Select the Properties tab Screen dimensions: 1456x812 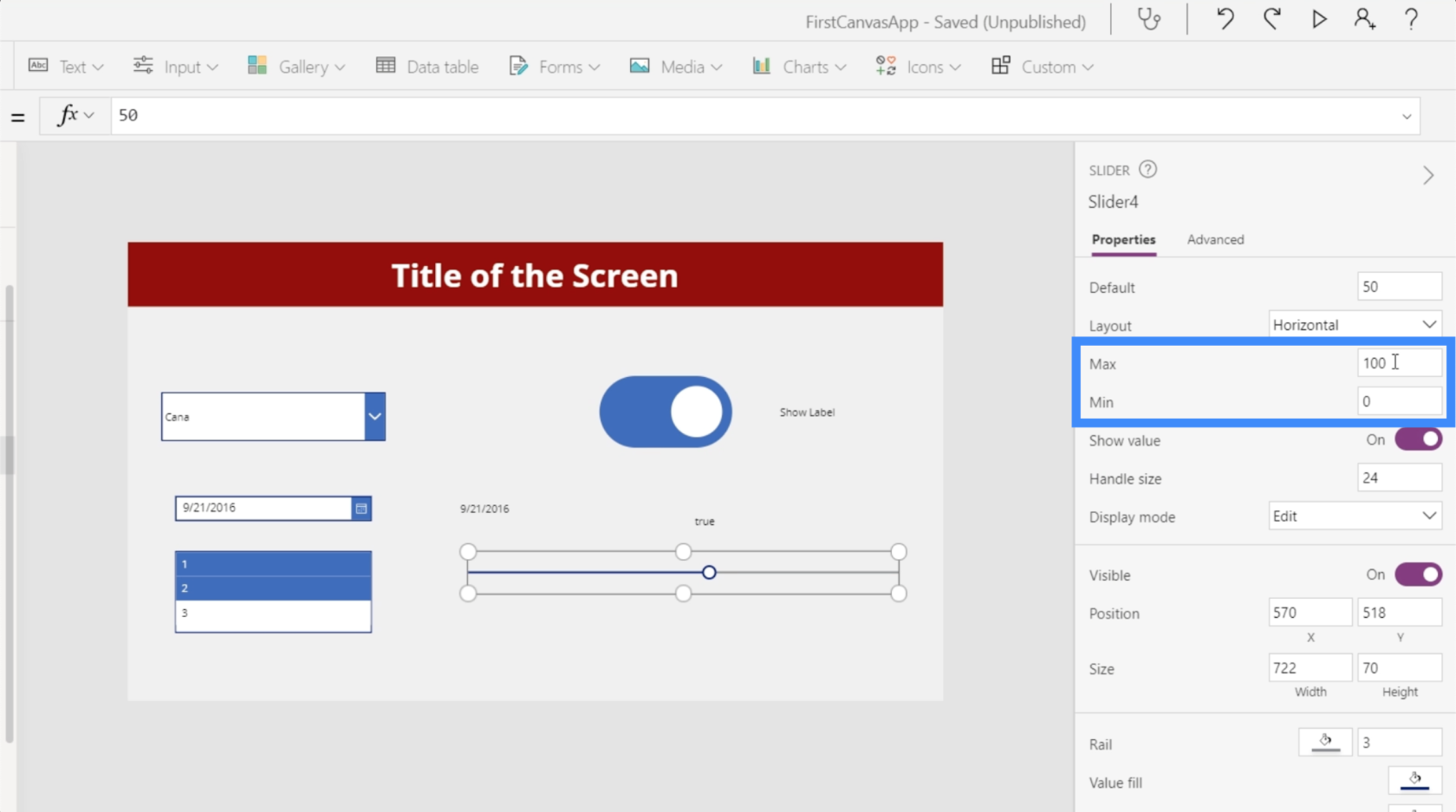[1123, 240]
